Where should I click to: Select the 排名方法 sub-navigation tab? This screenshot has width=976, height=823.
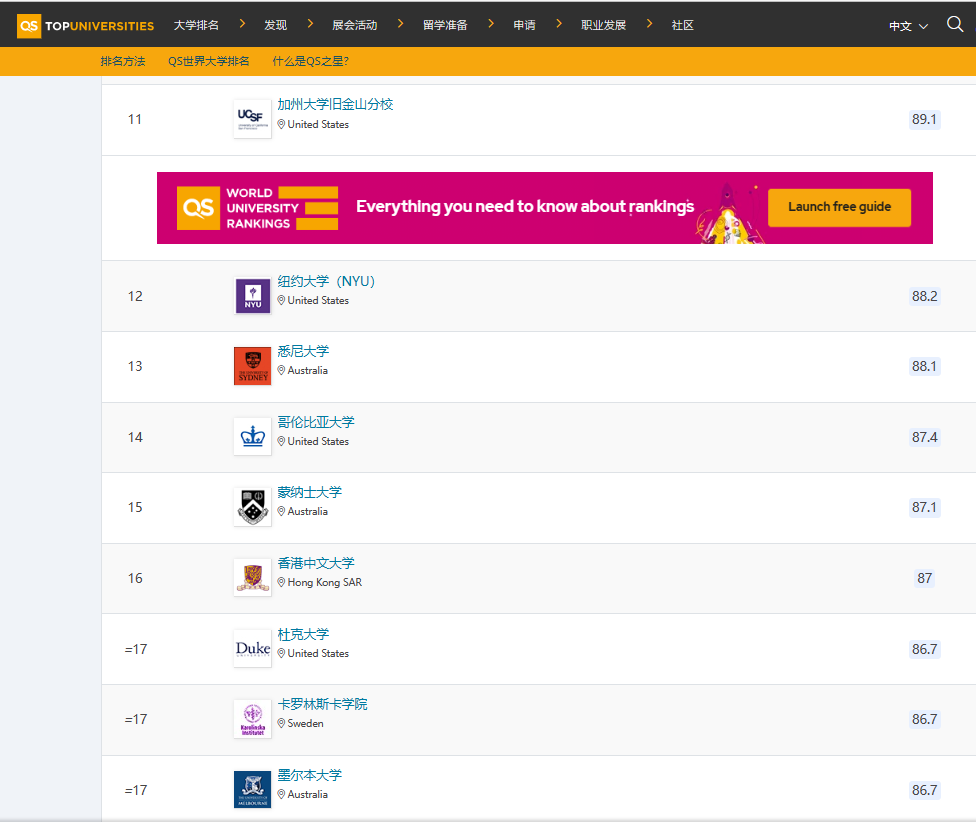[x=122, y=61]
